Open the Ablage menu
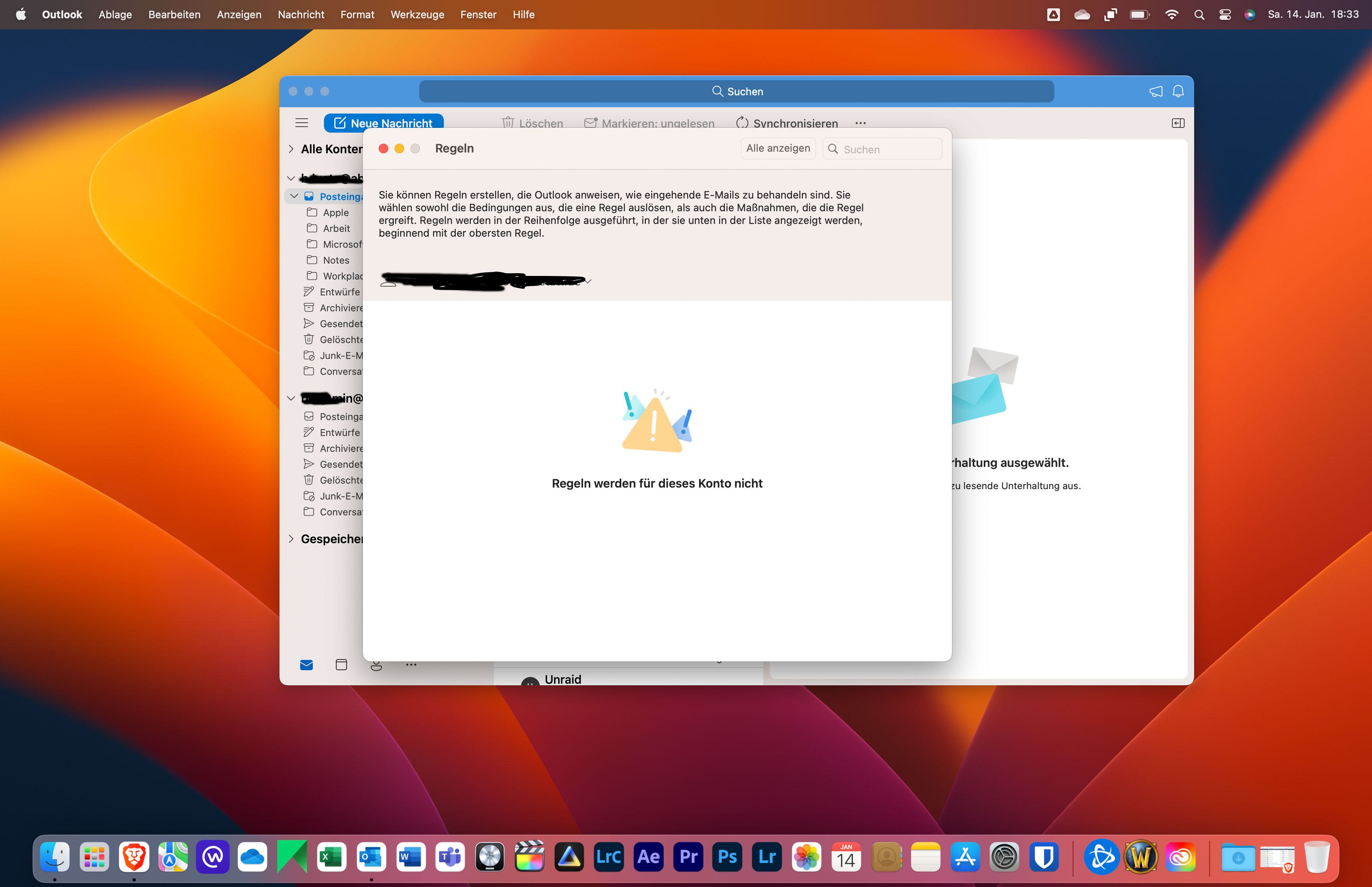The height and width of the screenshot is (887, 1372). pyautogui.click(x=115, y=14)
